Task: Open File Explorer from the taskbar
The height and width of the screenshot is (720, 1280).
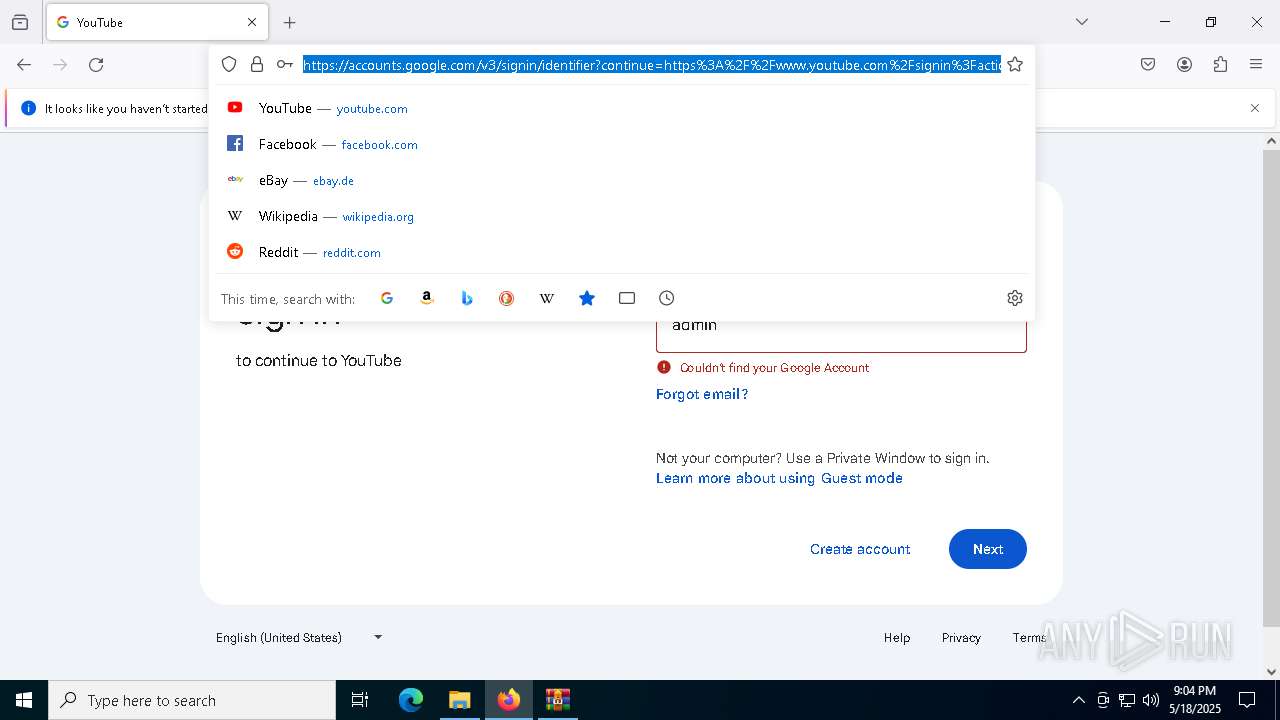Action: 460,700
